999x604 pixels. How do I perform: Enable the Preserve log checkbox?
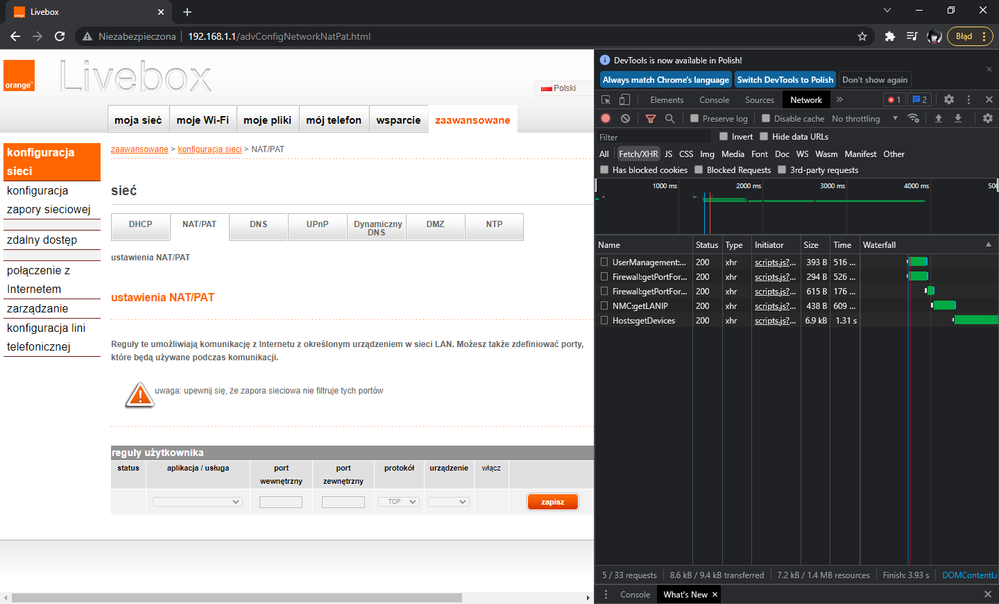pyautogui.click(x=696, y=119)
